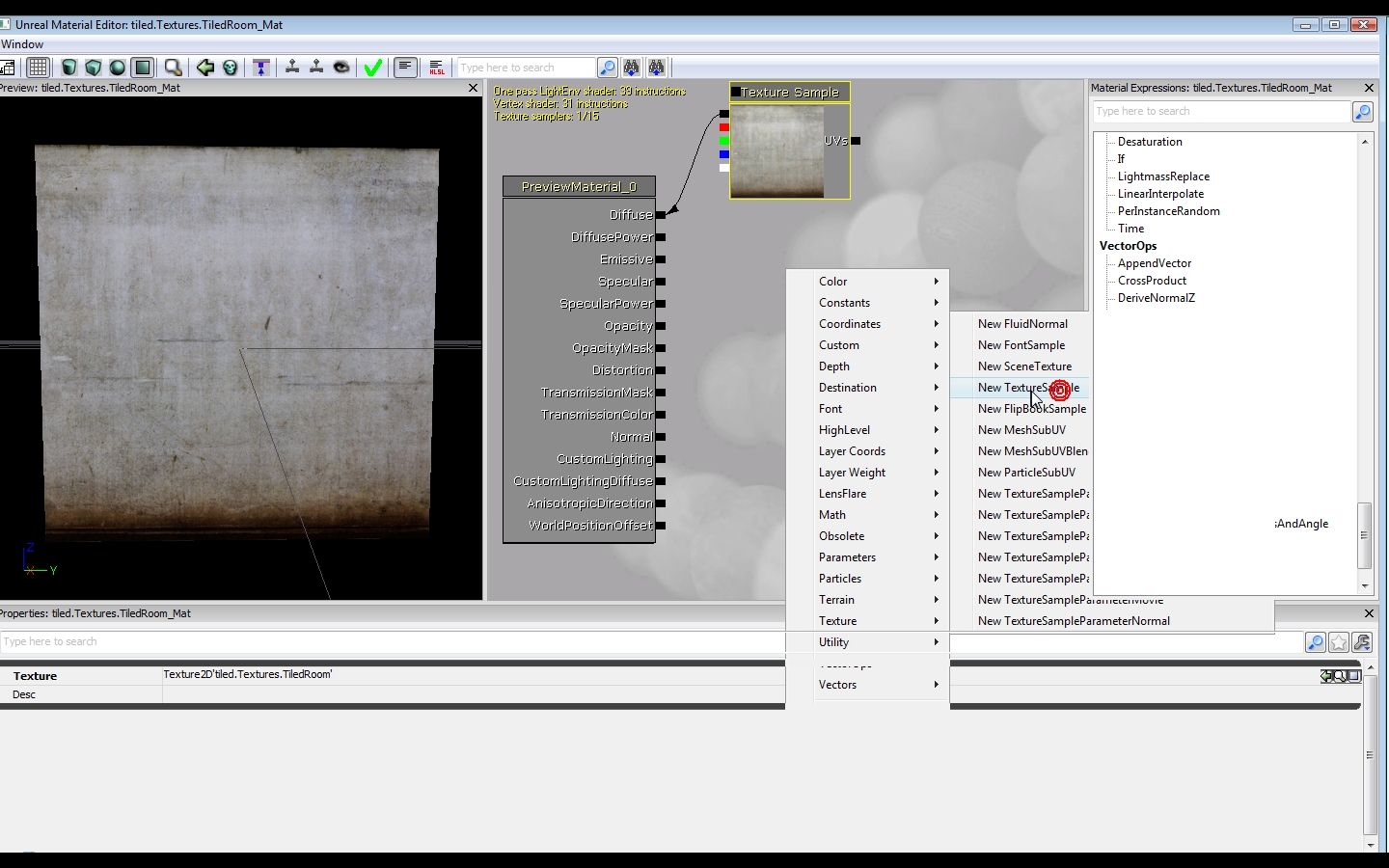This screenshot has height=868, width=1389.
Task: Click find-in-browser magnifier on Texture row
Action: [x=1341, y=676]
